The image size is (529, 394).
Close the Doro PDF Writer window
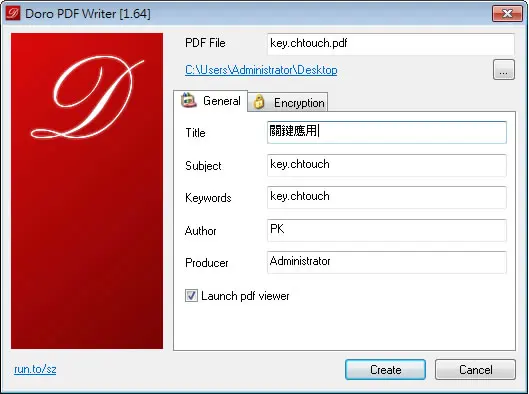coord(507,13)
